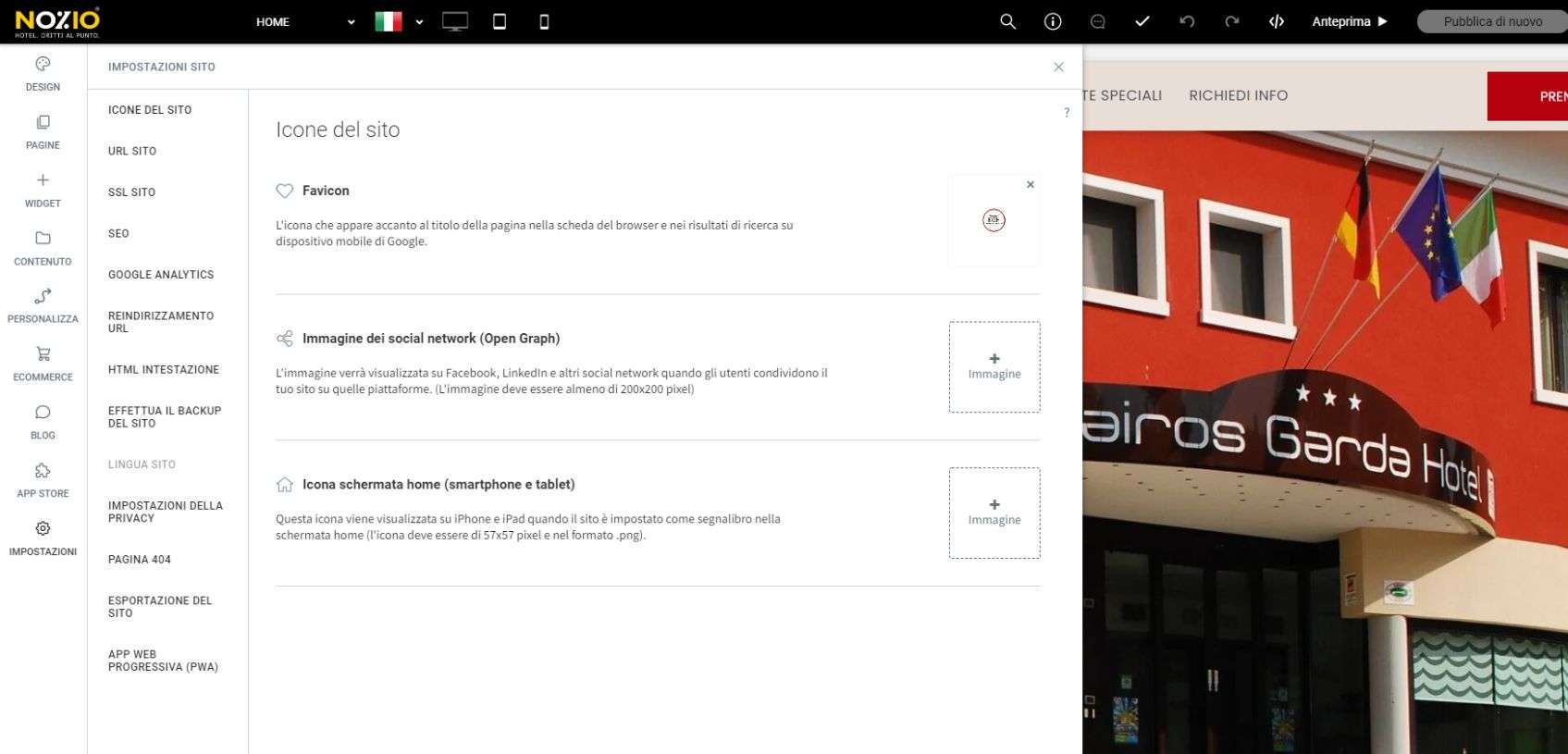The image size is (1568, 754).
Task: Click the search magnifier icon in top bar
Action: pos(1008,21)
